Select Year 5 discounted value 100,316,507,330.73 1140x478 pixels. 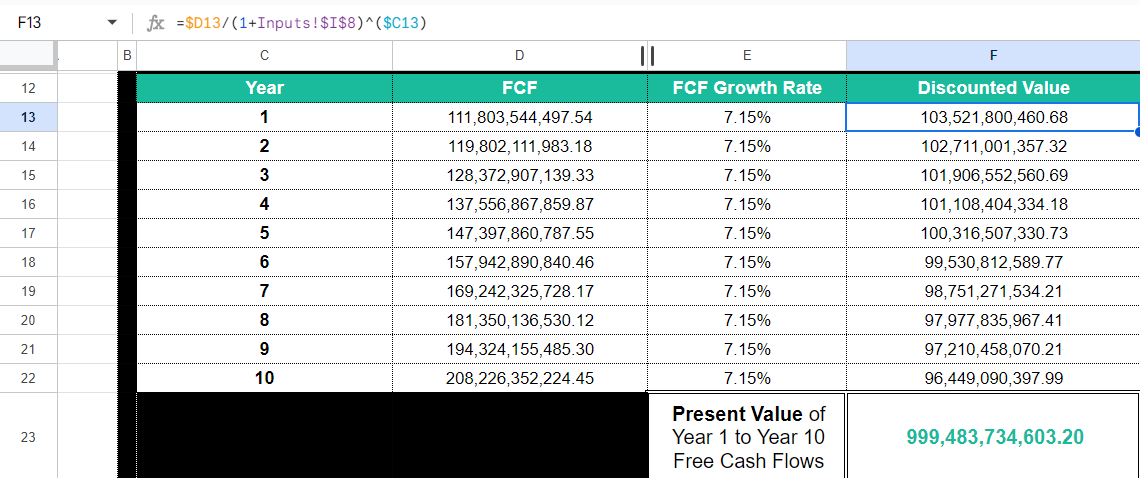994,233
